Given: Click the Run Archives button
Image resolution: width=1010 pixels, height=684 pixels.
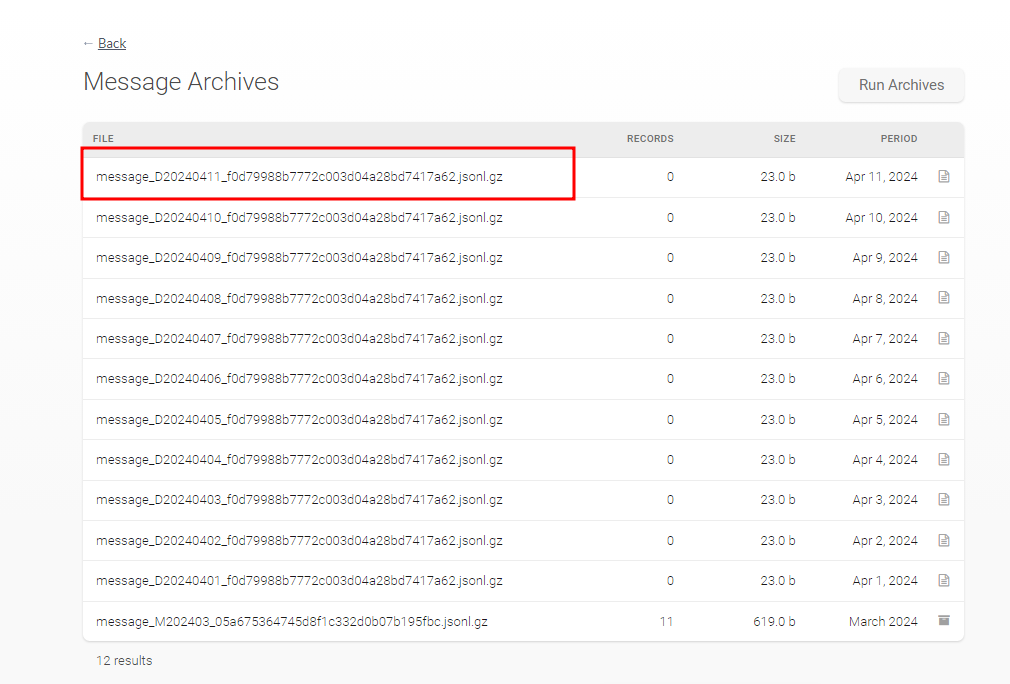Looking at the screenshot, I should coord(901,85).
